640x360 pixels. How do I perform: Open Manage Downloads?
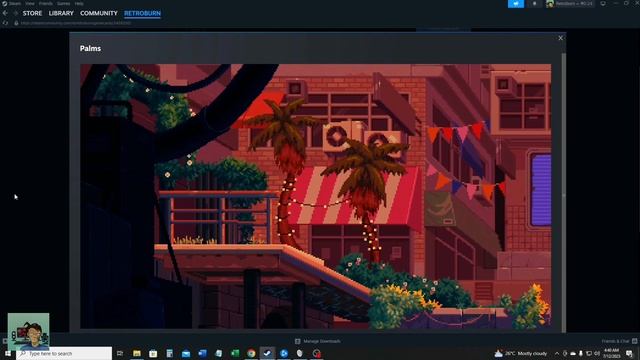pos(318,341)
